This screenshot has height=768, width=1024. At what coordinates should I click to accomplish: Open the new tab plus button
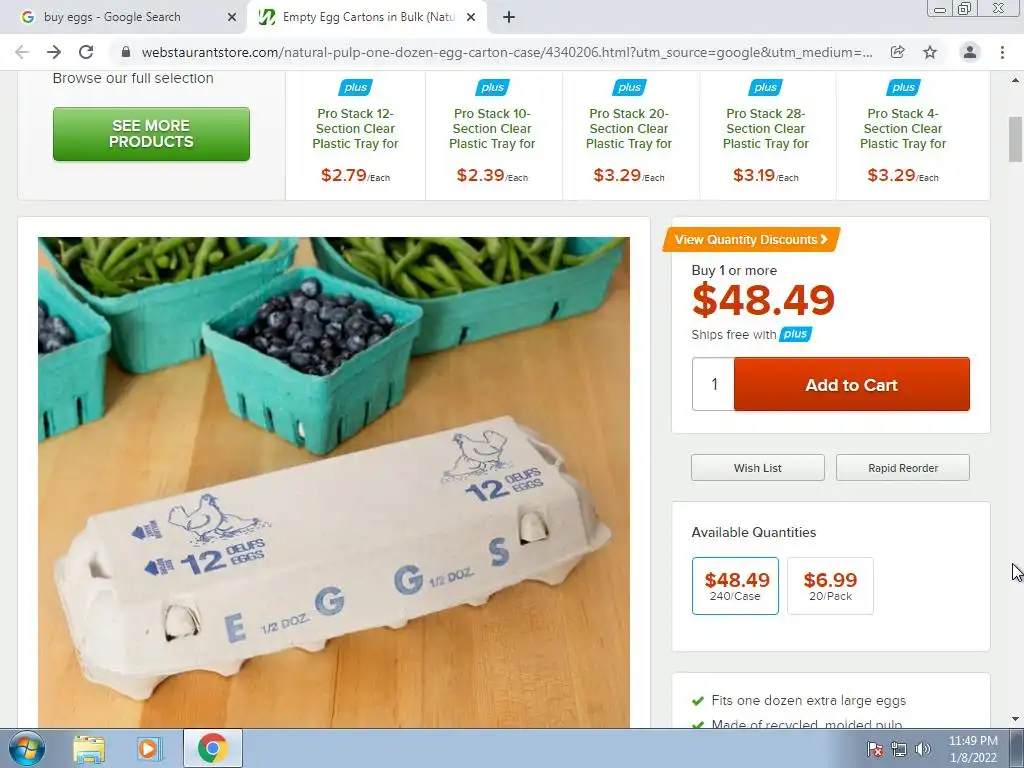pos(509,18)
